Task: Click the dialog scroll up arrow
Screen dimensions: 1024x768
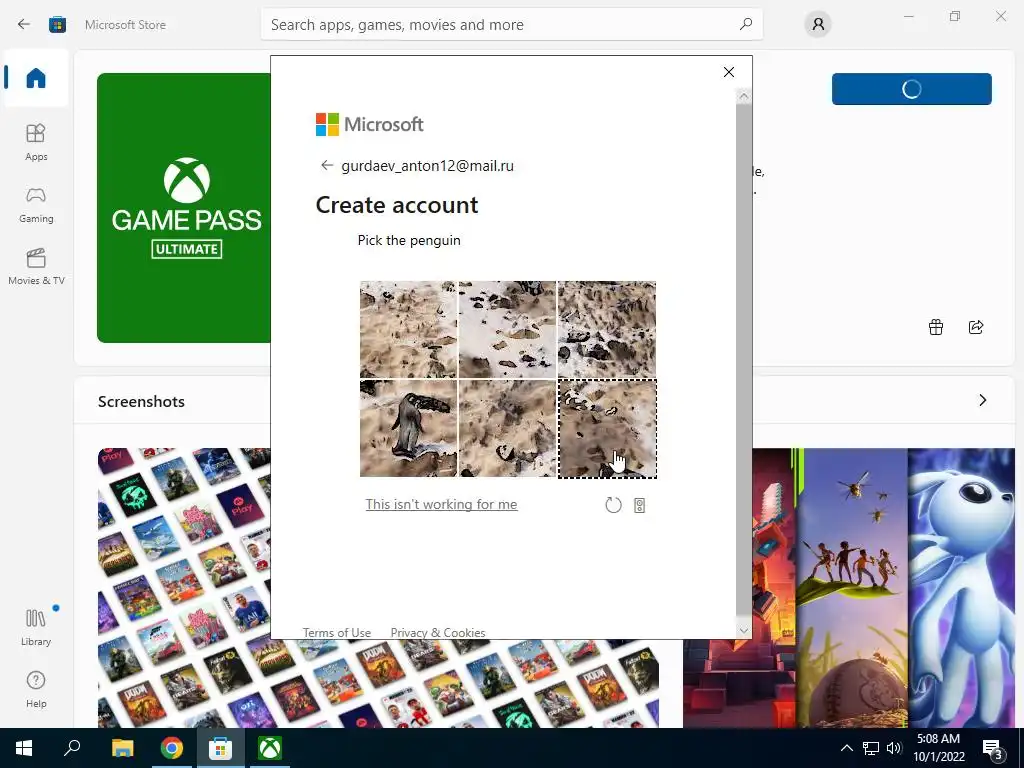Action: (743, 97)
